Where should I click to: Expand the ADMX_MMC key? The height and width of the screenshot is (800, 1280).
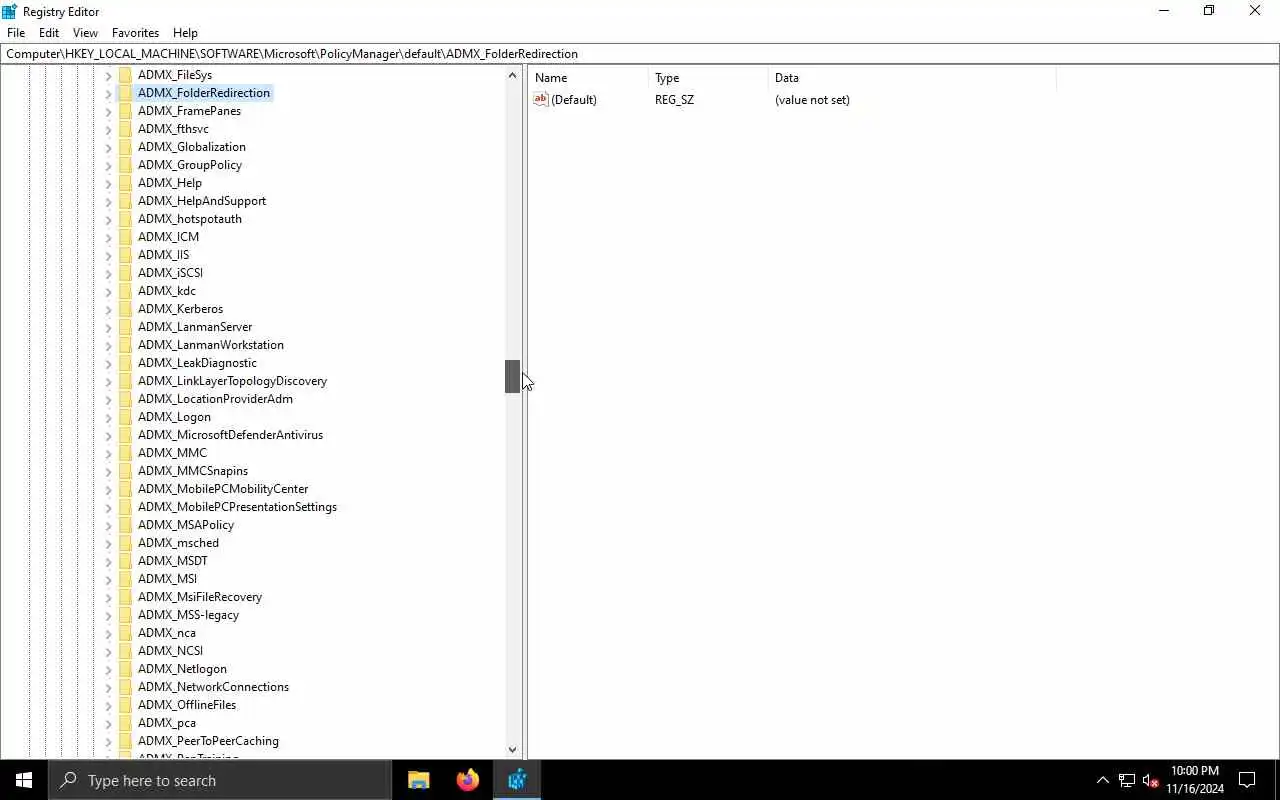coord(108,453)
